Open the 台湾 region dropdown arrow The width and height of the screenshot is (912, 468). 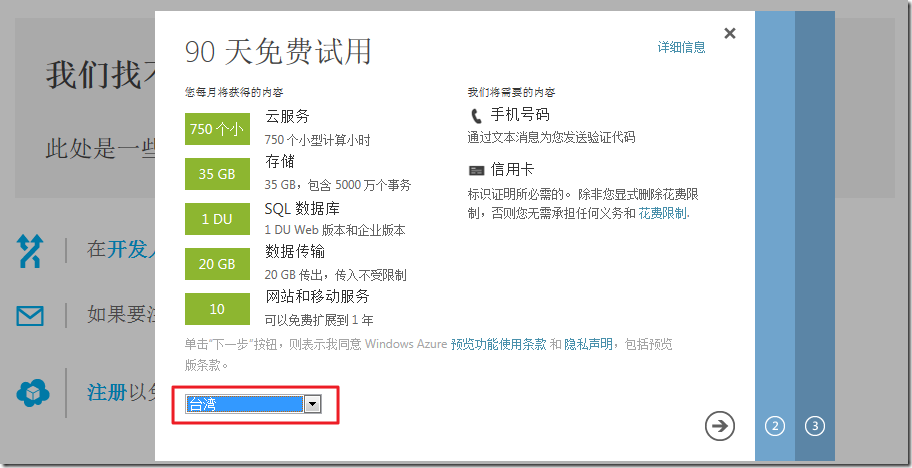click(x=312, y=404)
